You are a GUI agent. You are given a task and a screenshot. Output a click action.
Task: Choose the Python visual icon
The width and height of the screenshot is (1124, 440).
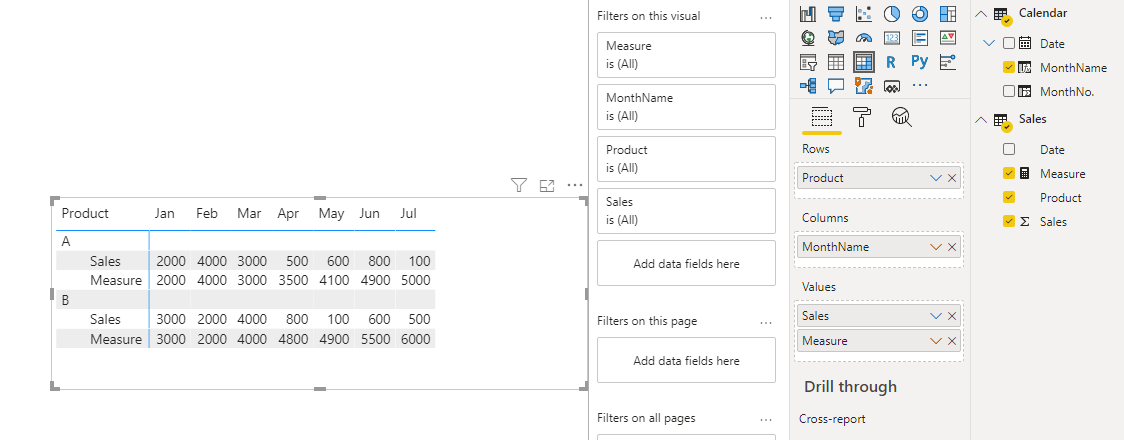pyautogui.click(x=920, y=62)
